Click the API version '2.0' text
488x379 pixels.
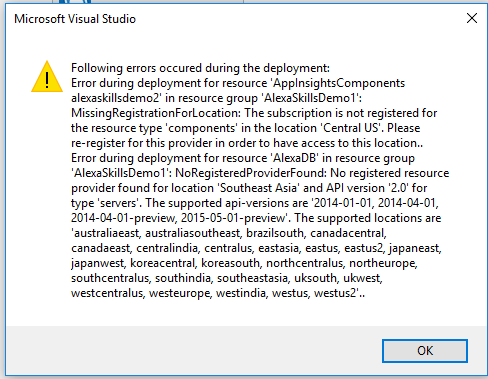[x=399, y=188]
